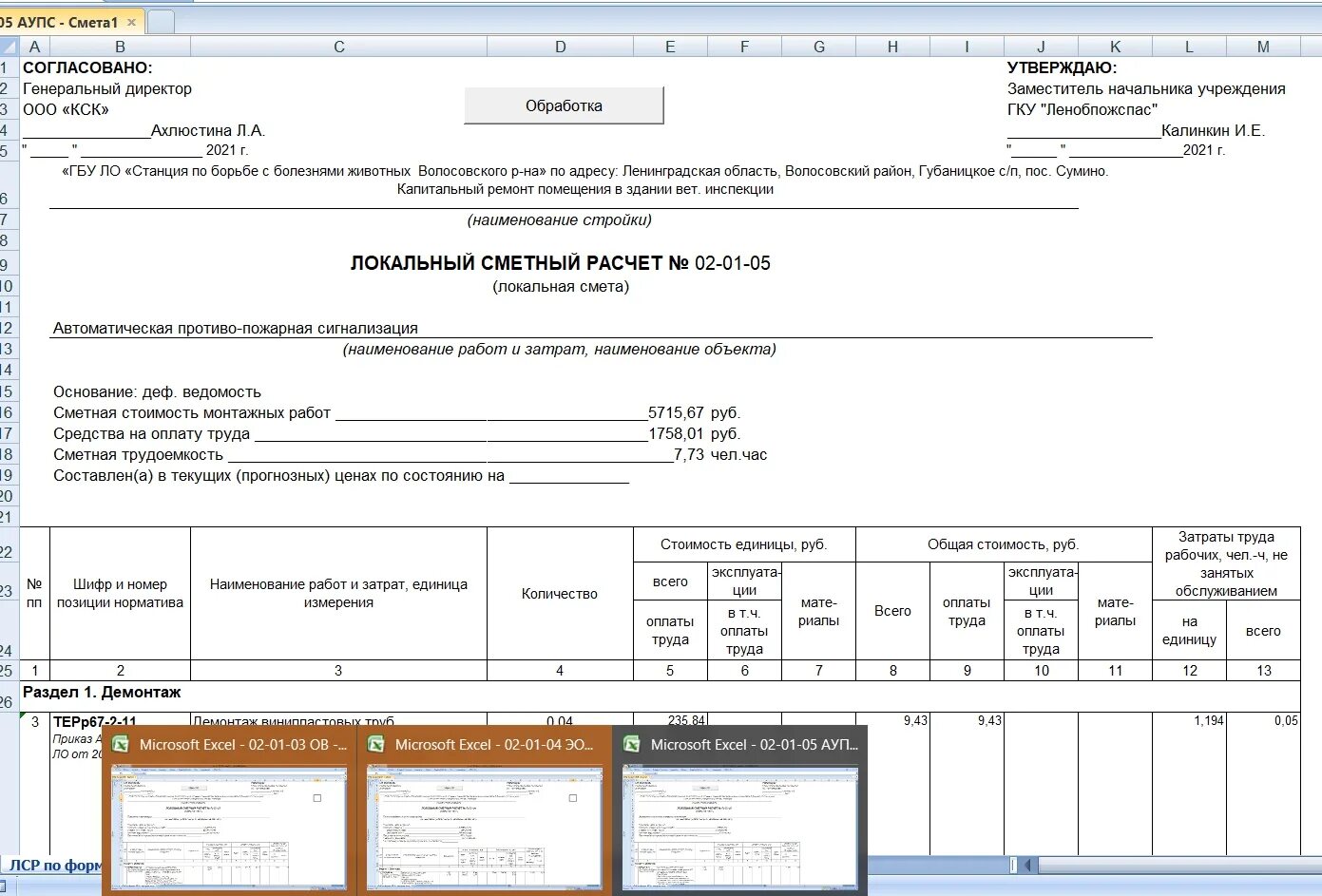Select column L header

click(1189, 47)
